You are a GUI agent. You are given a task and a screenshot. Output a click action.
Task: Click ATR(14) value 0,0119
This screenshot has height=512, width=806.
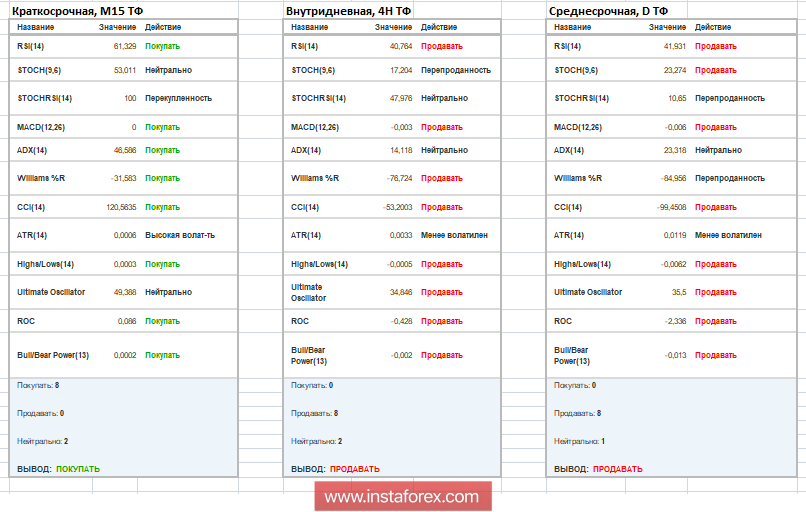(675, 235)
